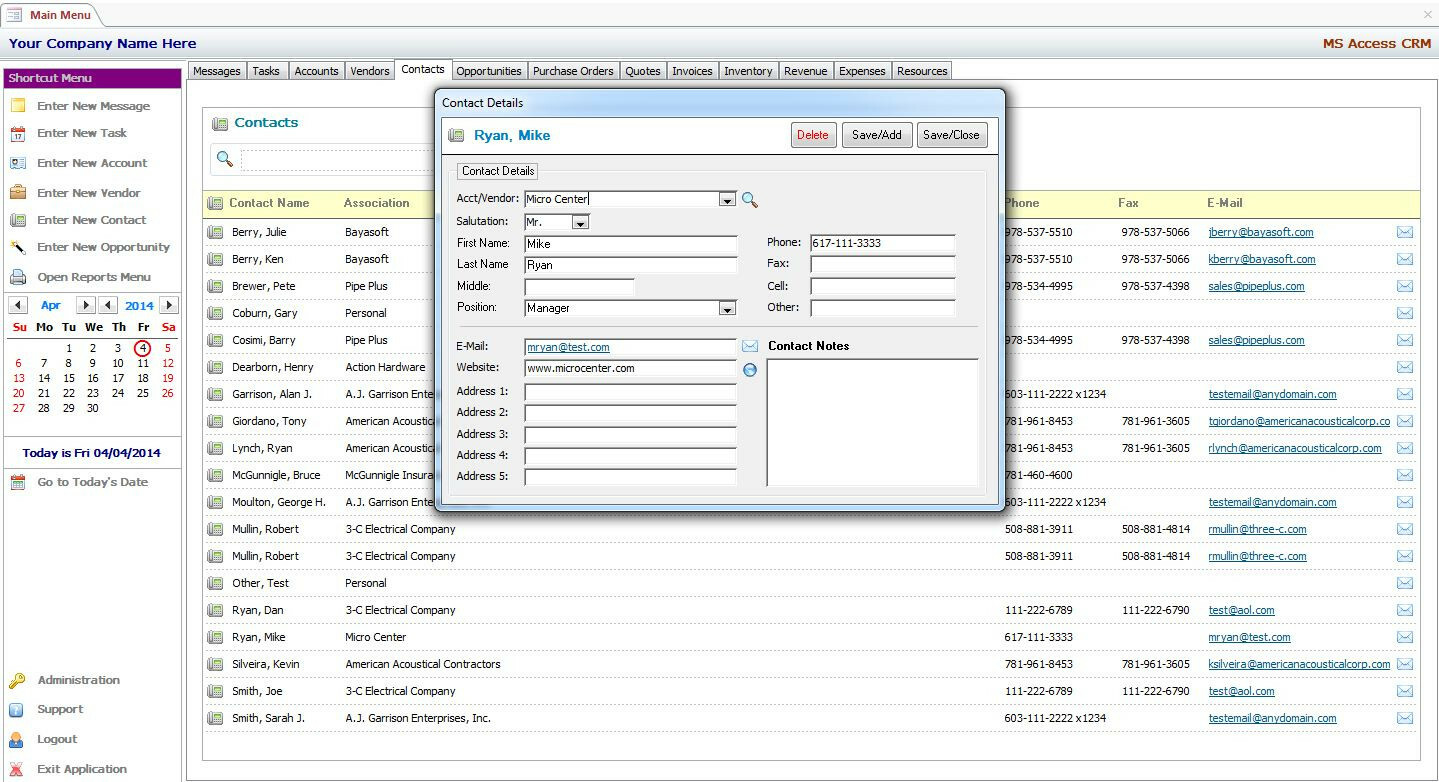Click the Enter New Opportunity wand icon
The height and width of the screenshot is (782, 1439).
point(18,247)
